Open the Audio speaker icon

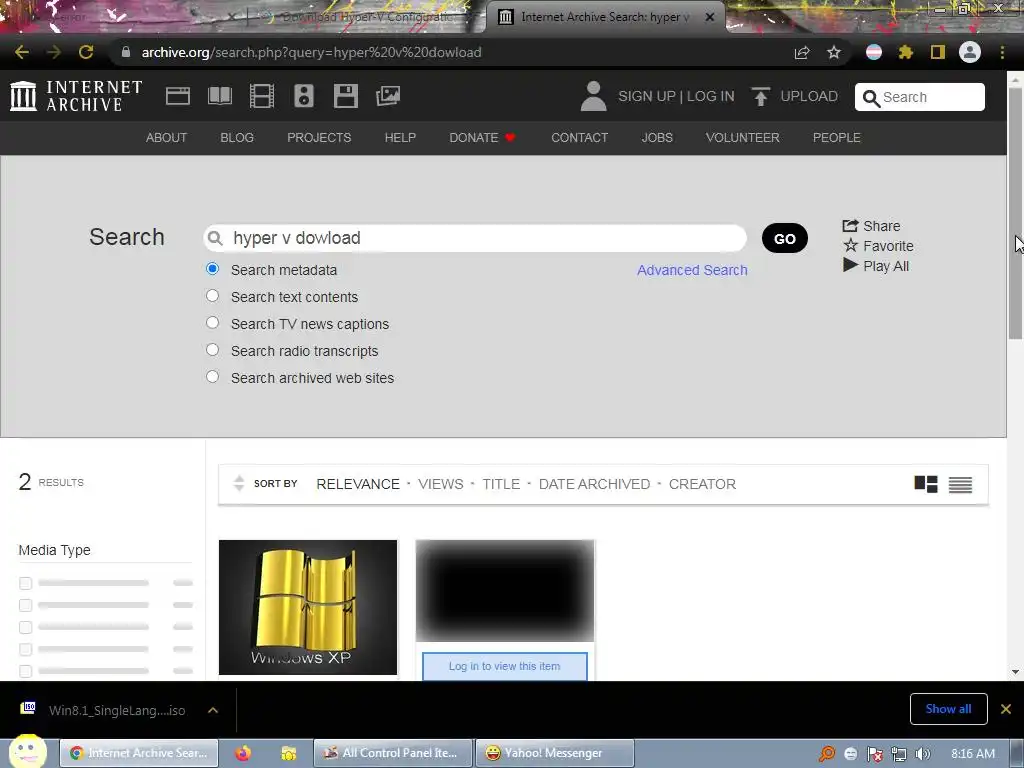point(304,96)
